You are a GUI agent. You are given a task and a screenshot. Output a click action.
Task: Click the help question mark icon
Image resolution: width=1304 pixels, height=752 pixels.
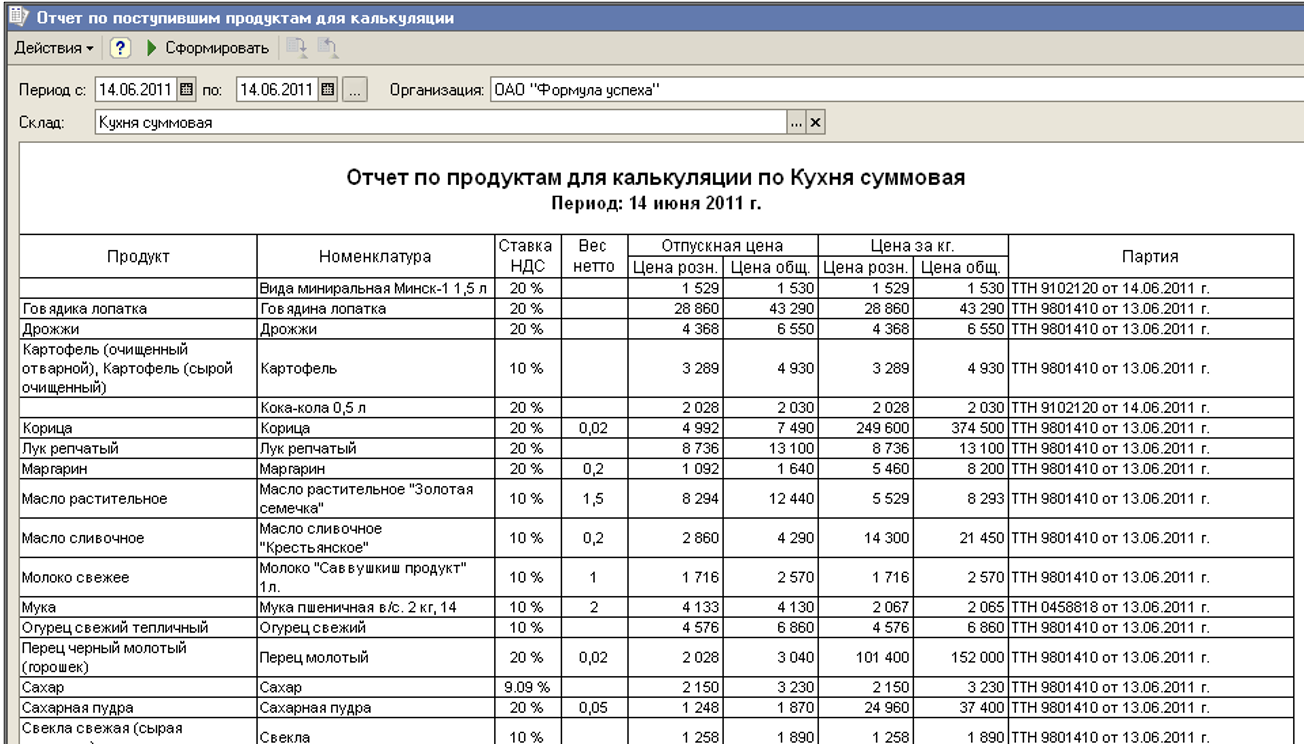[120, 48]
